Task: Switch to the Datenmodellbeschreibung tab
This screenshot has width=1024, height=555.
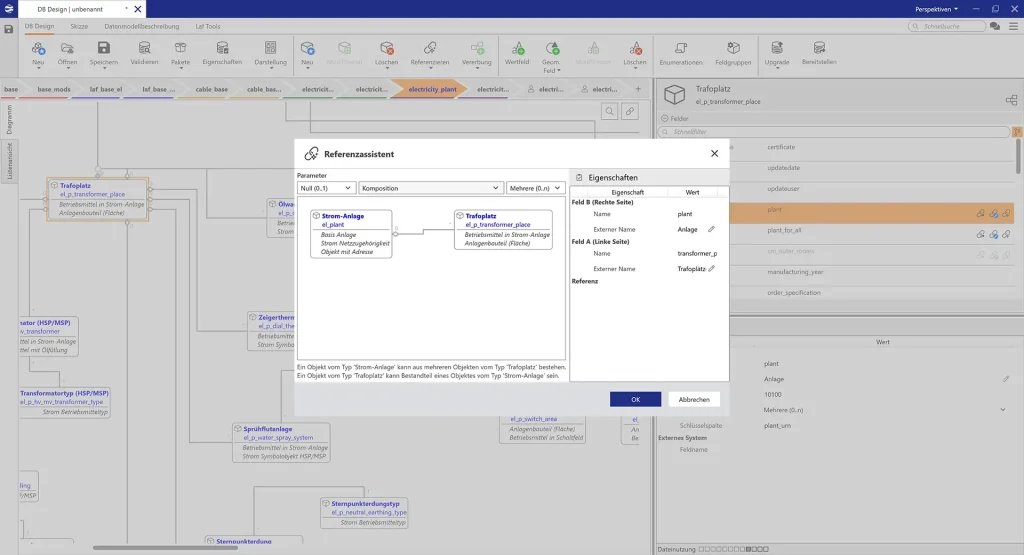Action: [x=142, y=26]
